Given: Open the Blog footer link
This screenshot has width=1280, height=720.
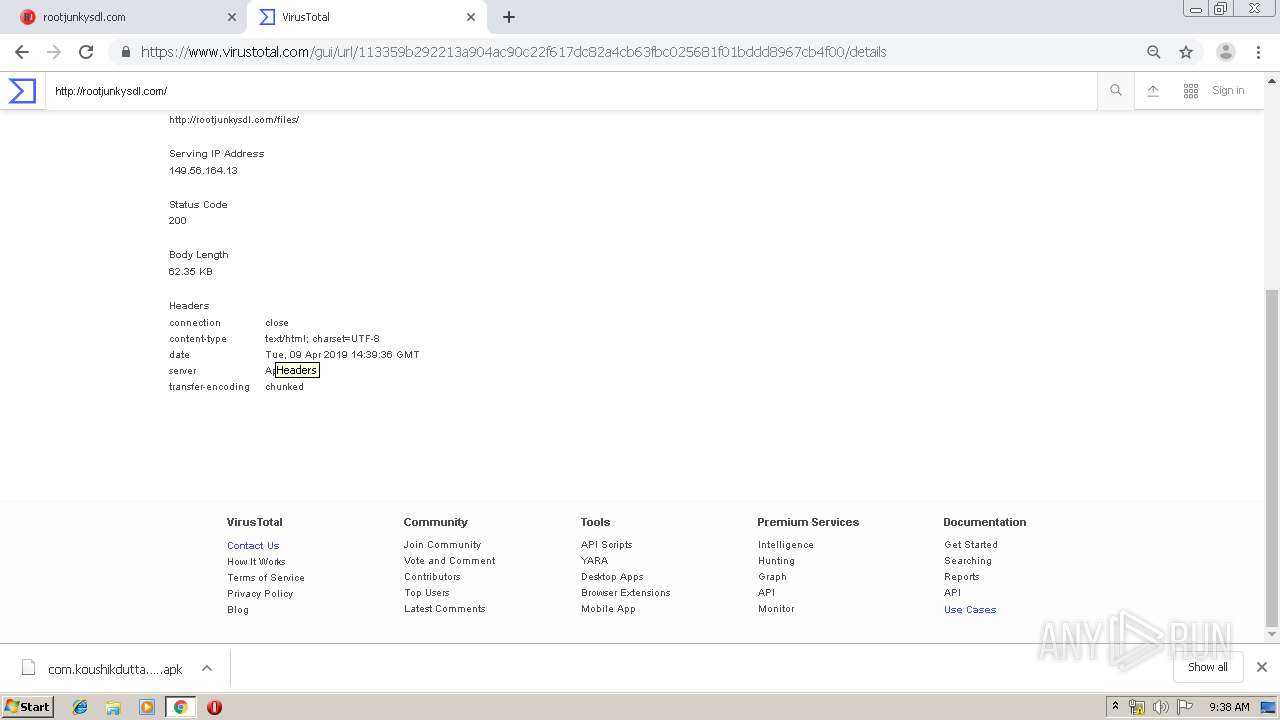Looking at the screenshot, I should point(238,610).
